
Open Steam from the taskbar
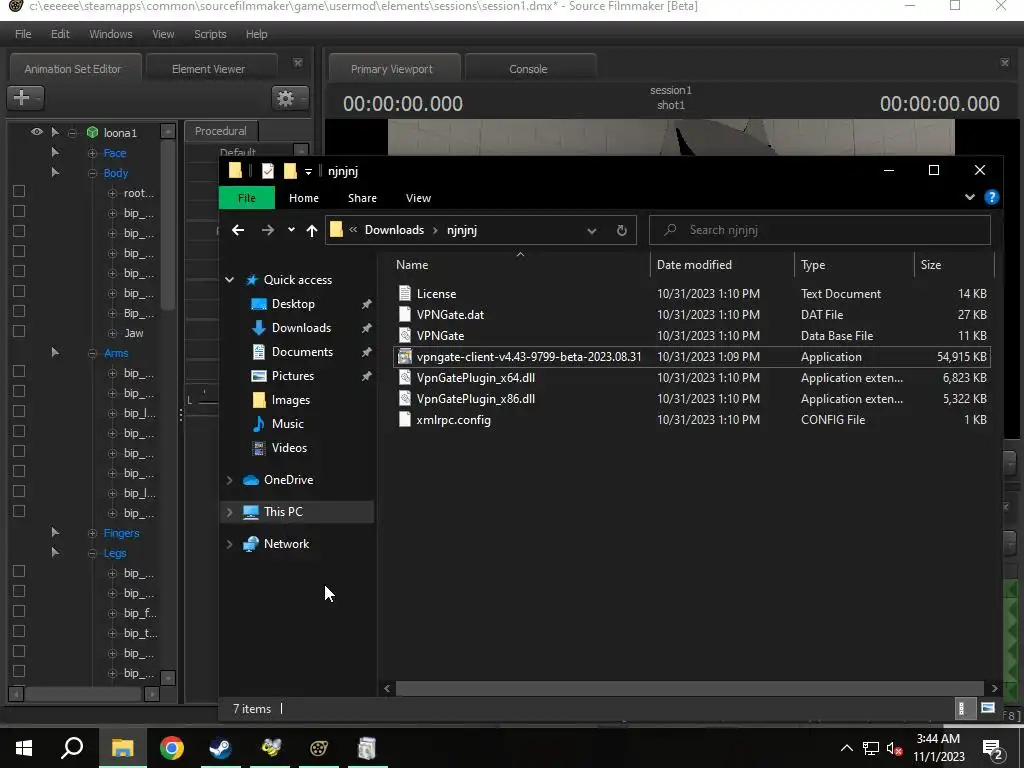pyautogui.click(x=220, y=748)
